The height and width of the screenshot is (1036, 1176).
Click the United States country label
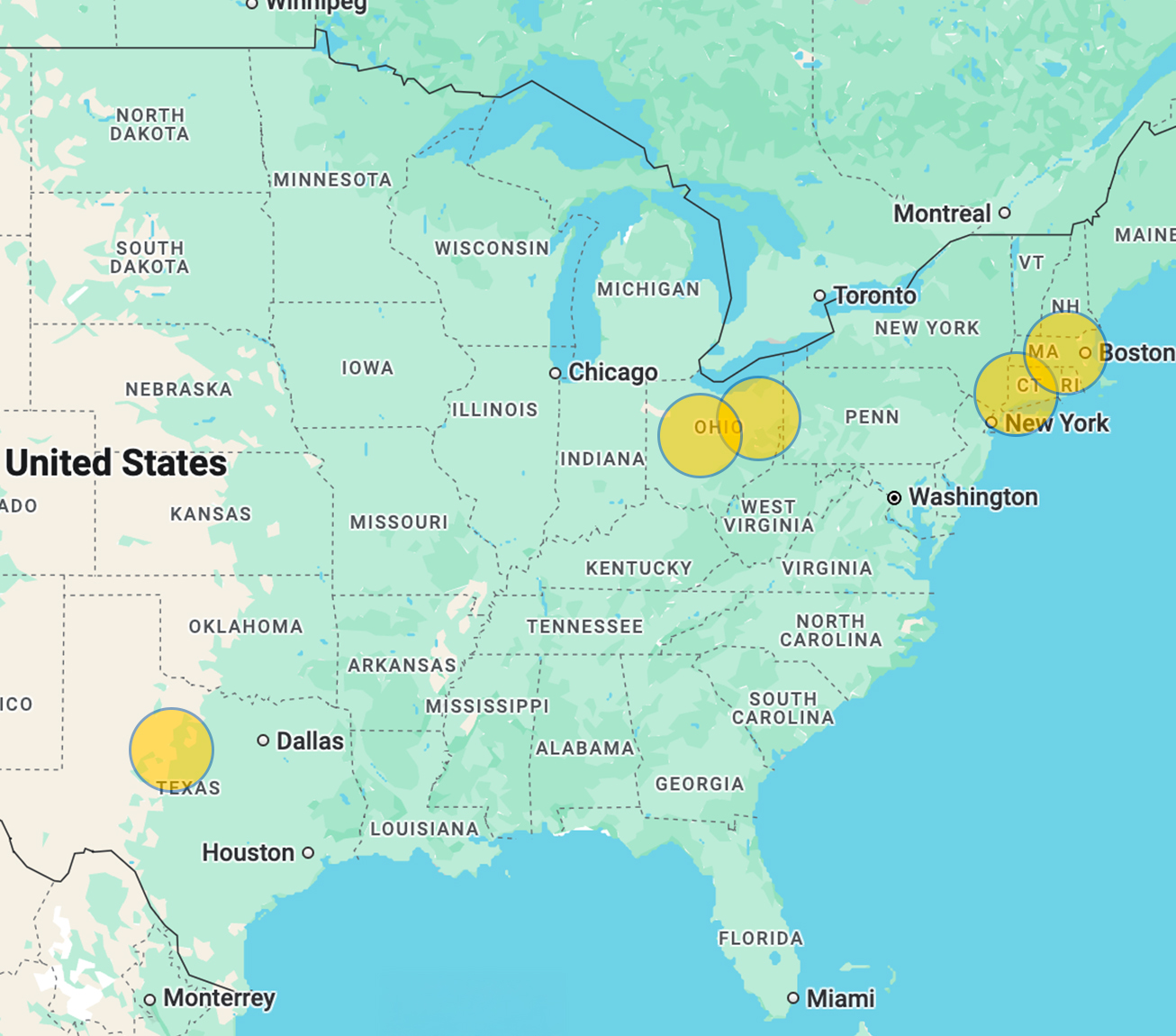pos(113,464)
